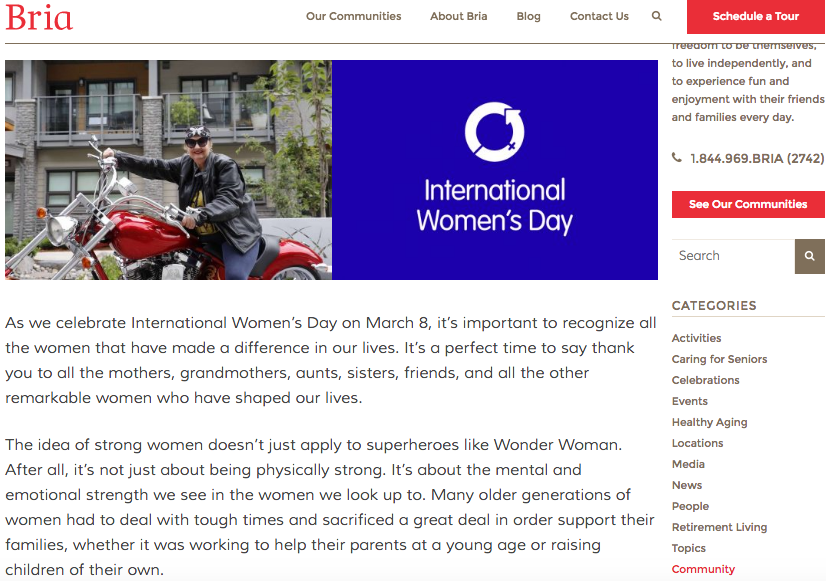826x581 pixels.
Task: Click the woman on motorcycle photo
Action: tap(169, 170)
